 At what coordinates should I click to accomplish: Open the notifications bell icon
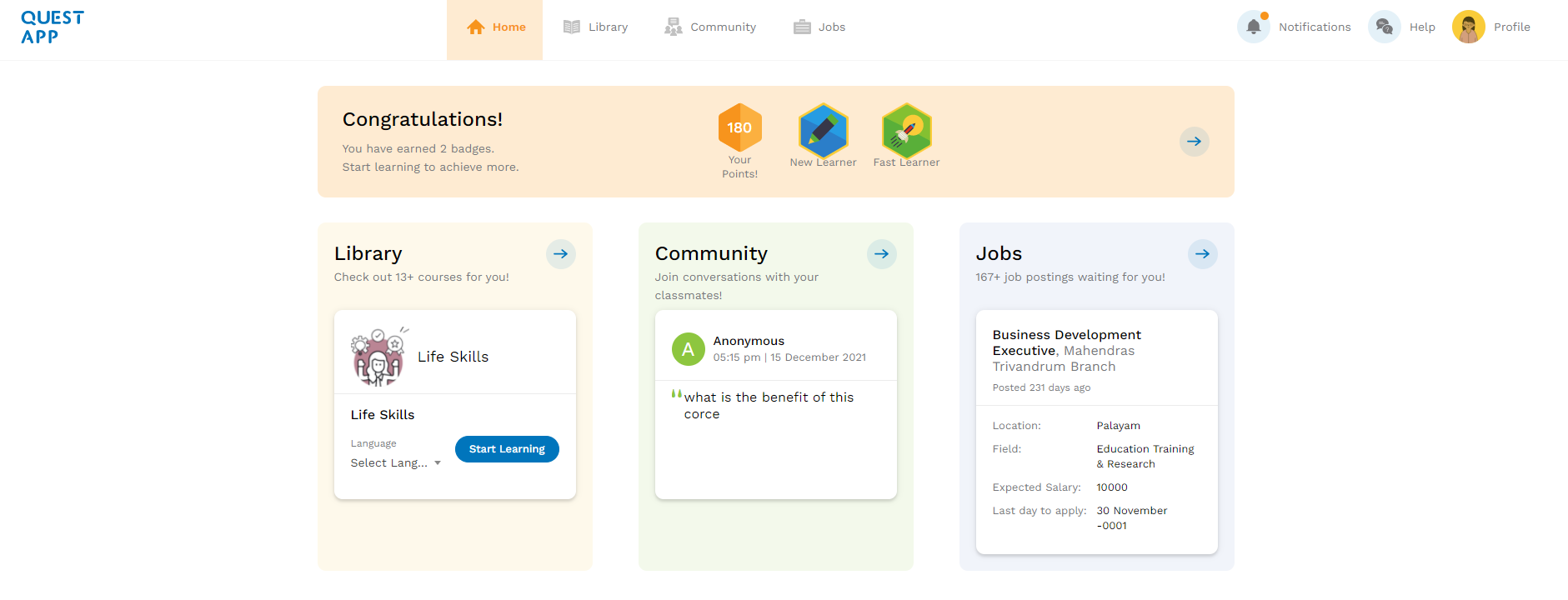[1253, 27]
